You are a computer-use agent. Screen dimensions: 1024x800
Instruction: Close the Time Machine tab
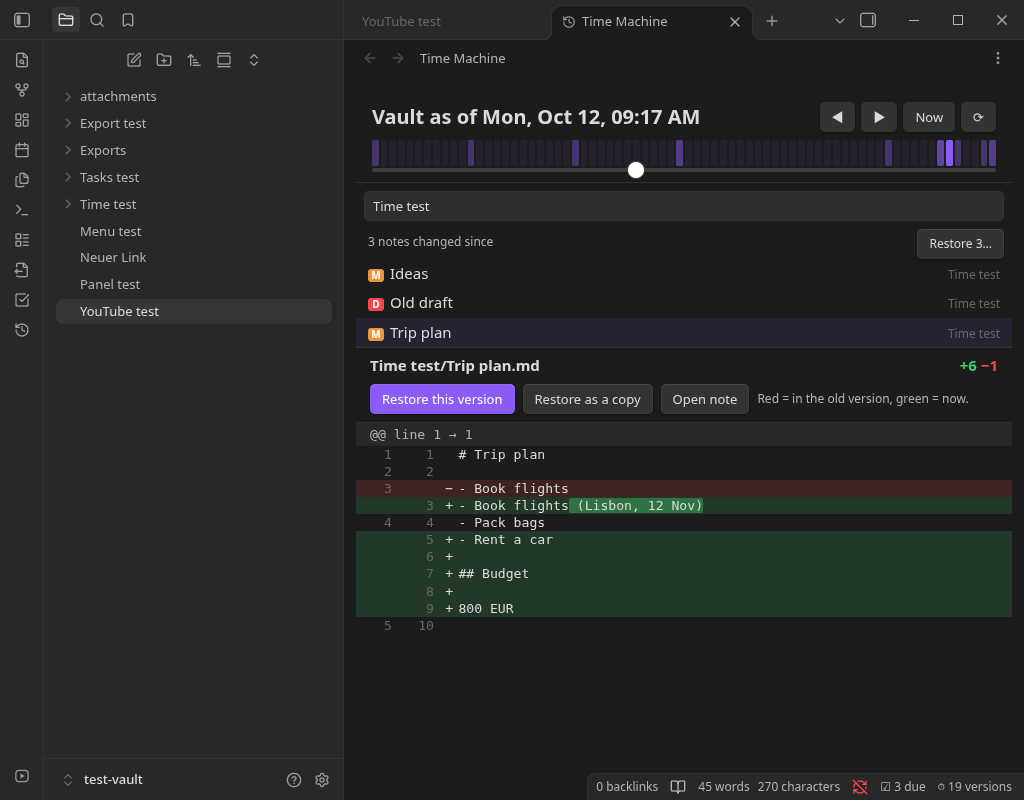tap(735, 22)
